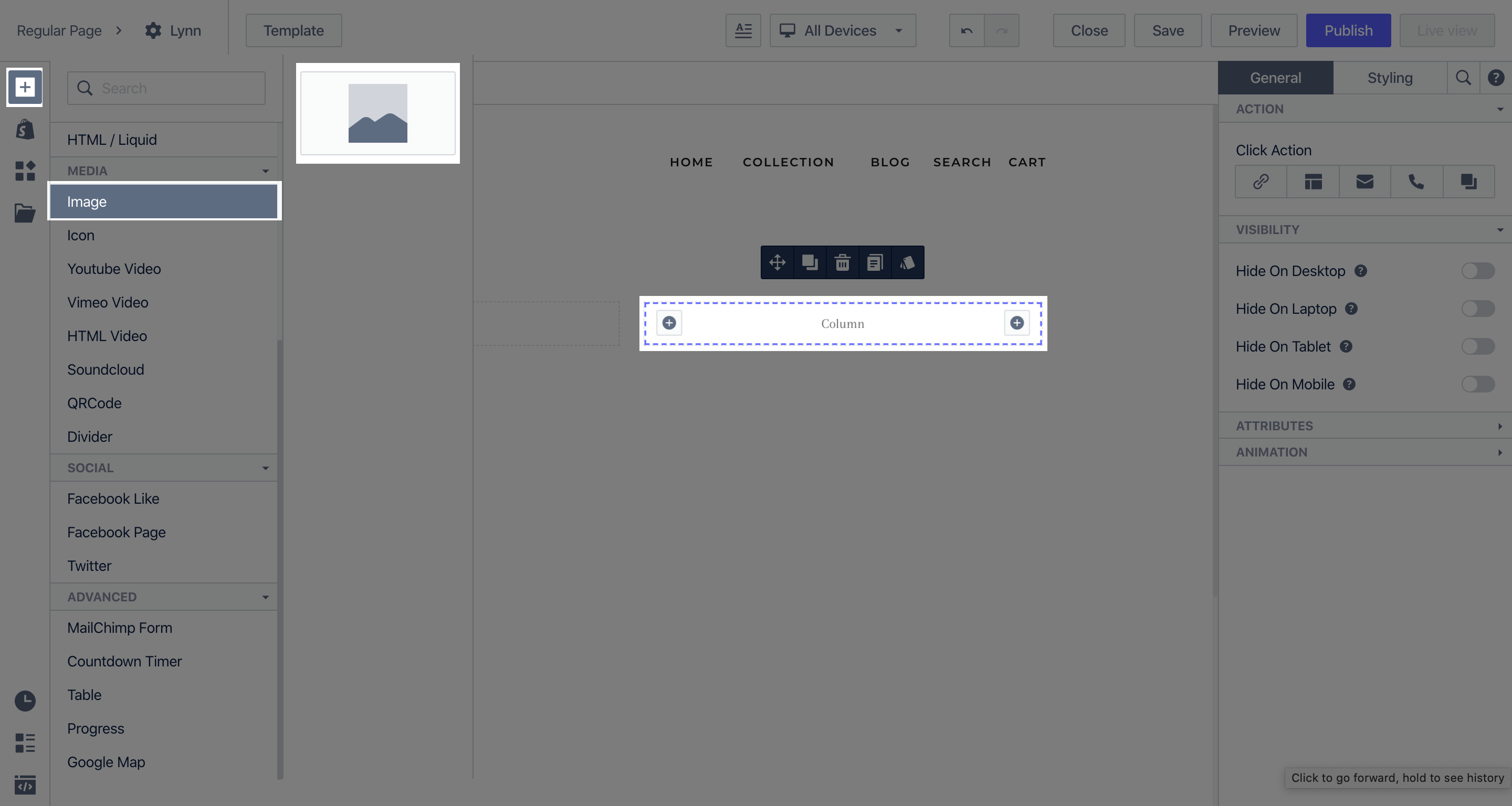Select the HTML / Liquid element
This screenshot has height=806, width=1512.
click(164, 140)
